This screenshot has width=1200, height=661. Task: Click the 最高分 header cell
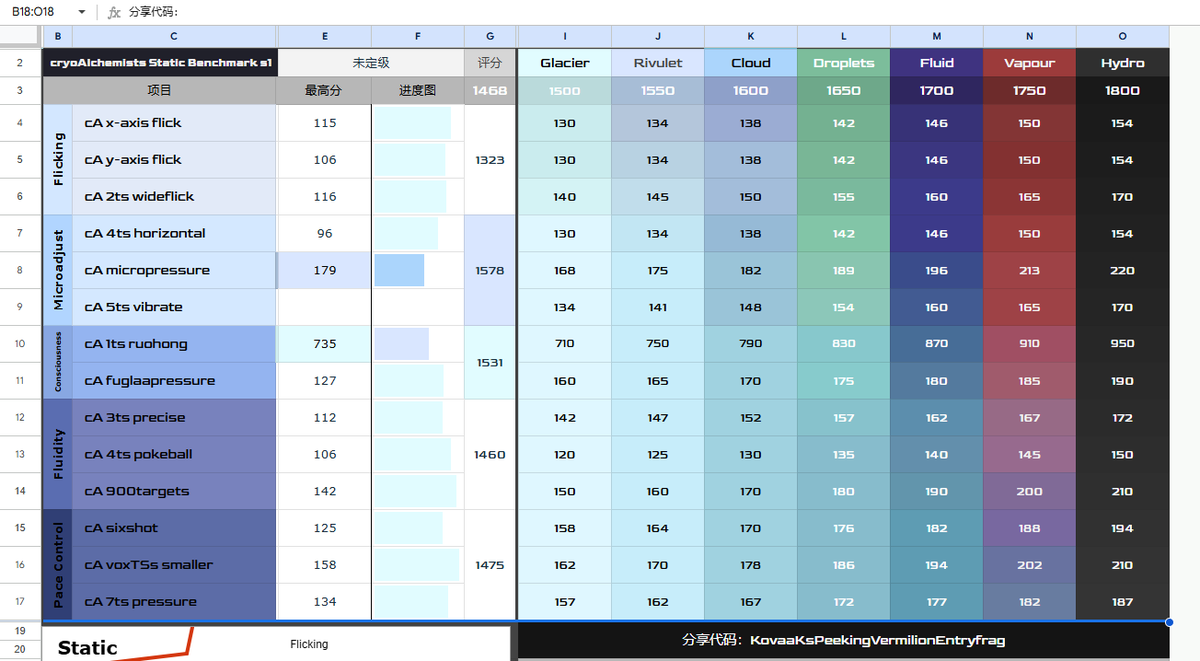(x=324, y=90)
